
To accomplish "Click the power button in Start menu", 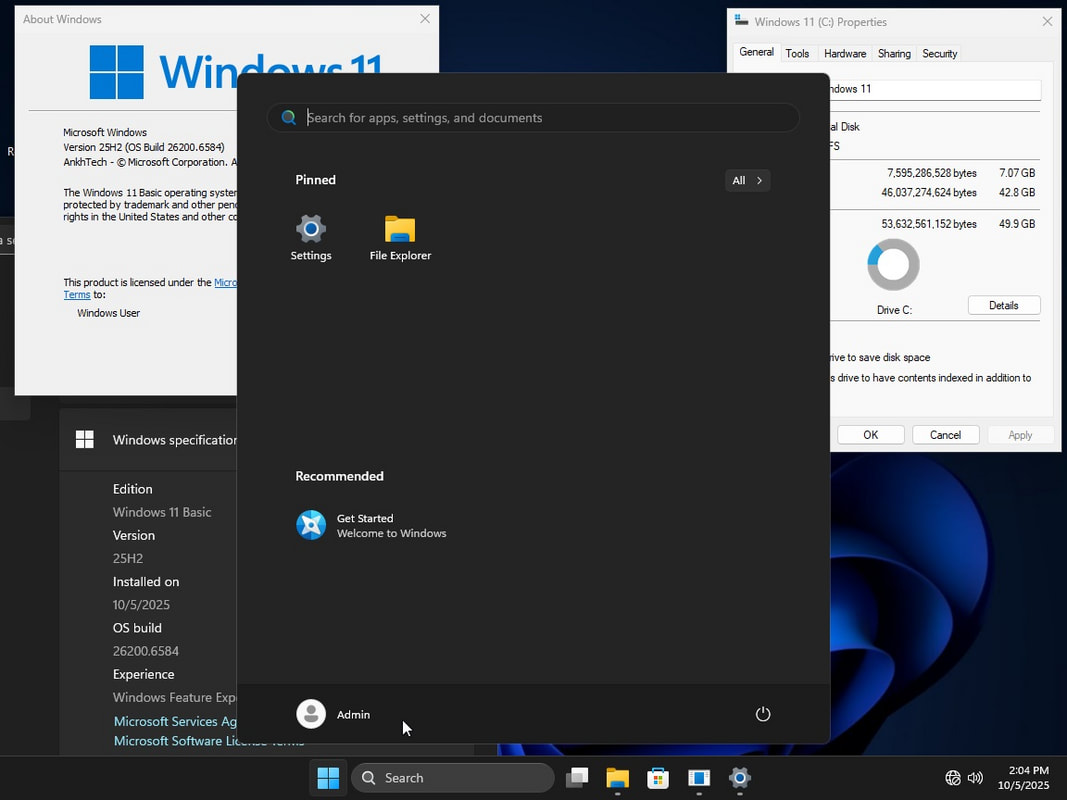I will (763, 714).
